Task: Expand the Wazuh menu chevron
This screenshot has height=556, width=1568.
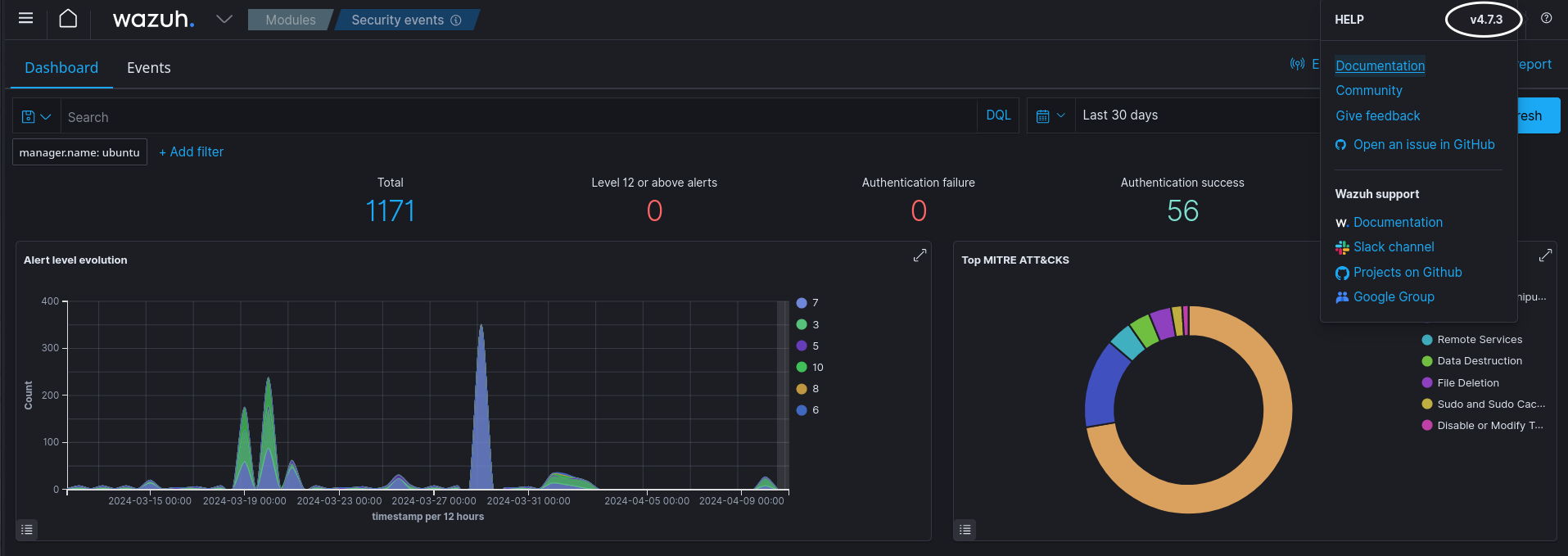Action: pyautogui.click(x=224, y=19)
